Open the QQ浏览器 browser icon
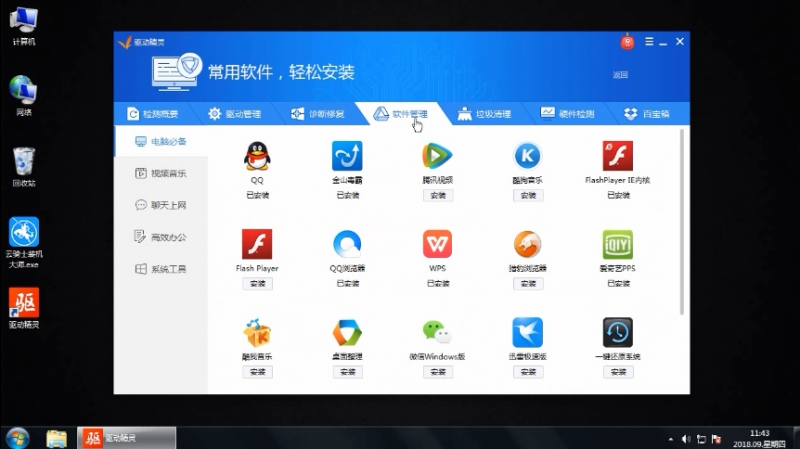Image resolution: width=800 pixels, height=449 pixels. [347, 244]
